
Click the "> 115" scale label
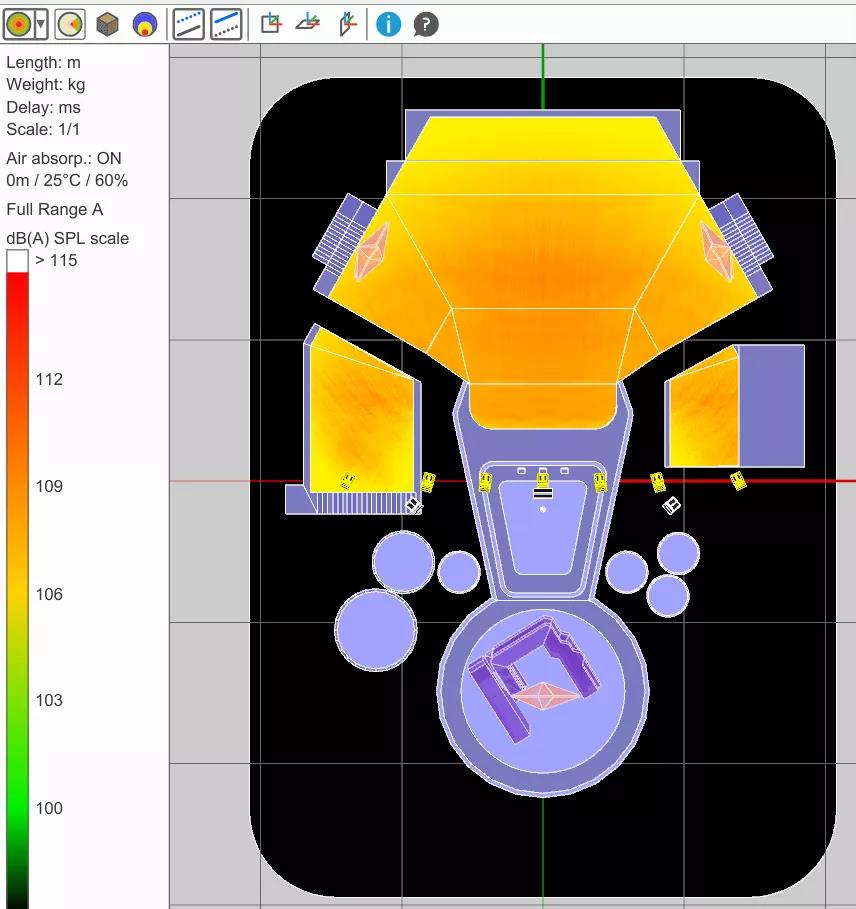tap(56, 260)
